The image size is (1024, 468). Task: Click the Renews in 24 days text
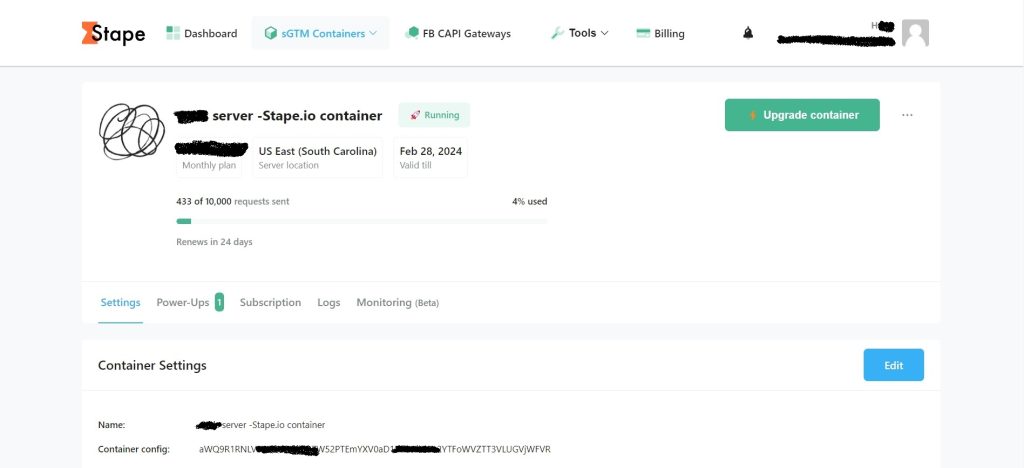(x=214, y=242)
